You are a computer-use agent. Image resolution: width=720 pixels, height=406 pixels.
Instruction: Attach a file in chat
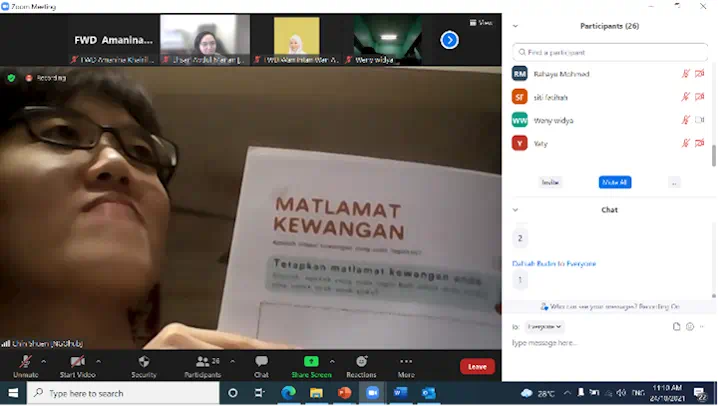pos(676,327)
